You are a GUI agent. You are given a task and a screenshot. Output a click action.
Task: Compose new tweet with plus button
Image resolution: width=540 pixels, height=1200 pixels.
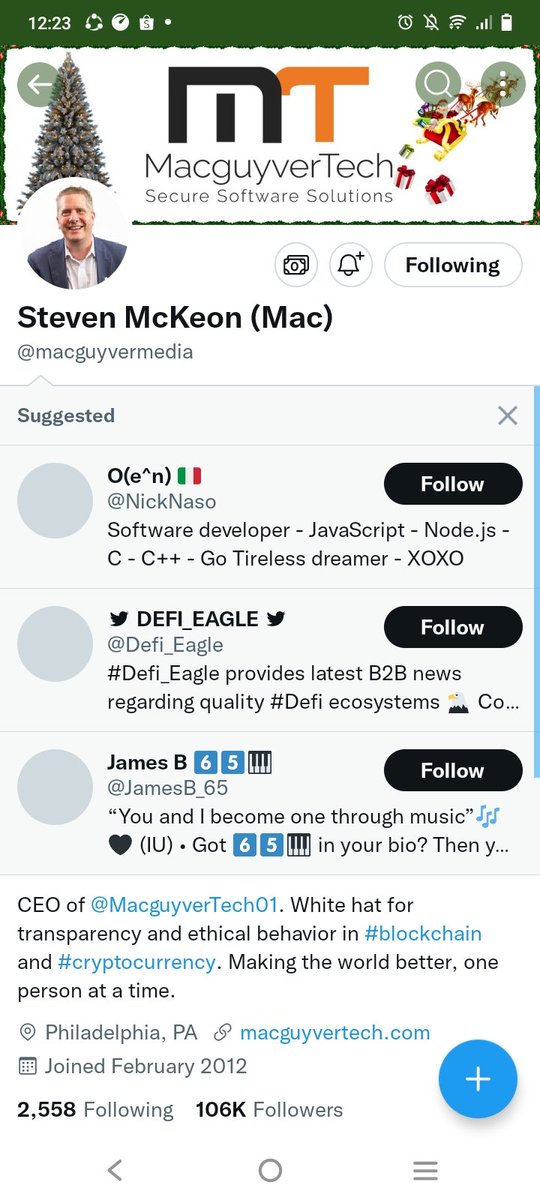tap(478, 1079)
